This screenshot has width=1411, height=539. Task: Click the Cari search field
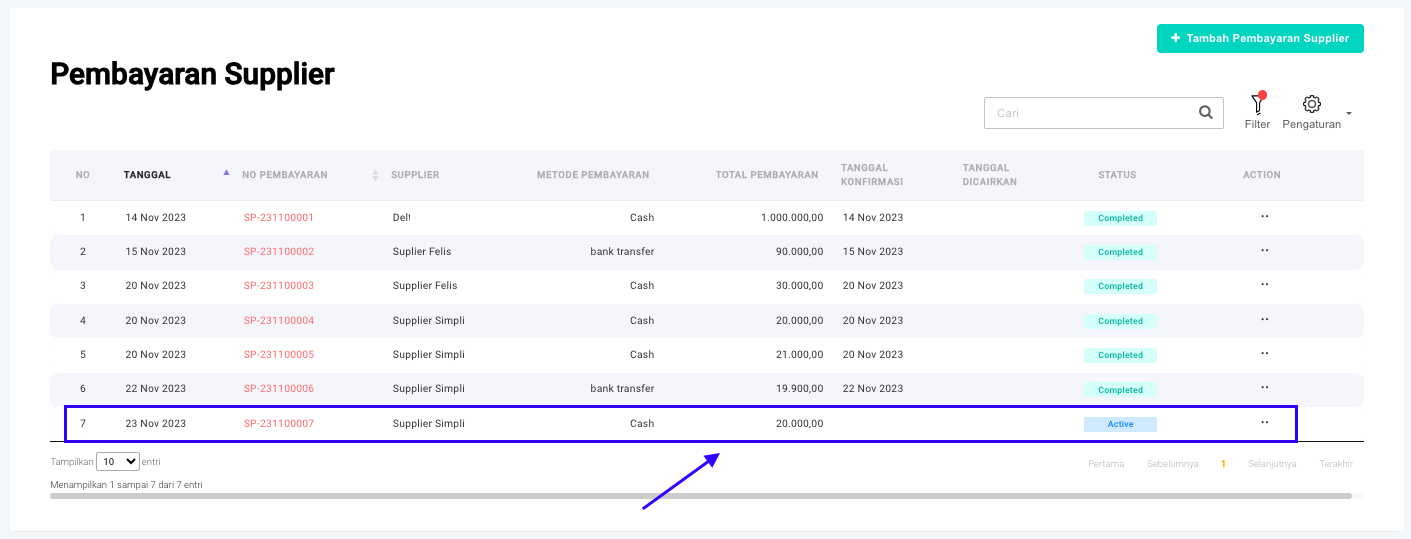click(x=1090, y=113)
